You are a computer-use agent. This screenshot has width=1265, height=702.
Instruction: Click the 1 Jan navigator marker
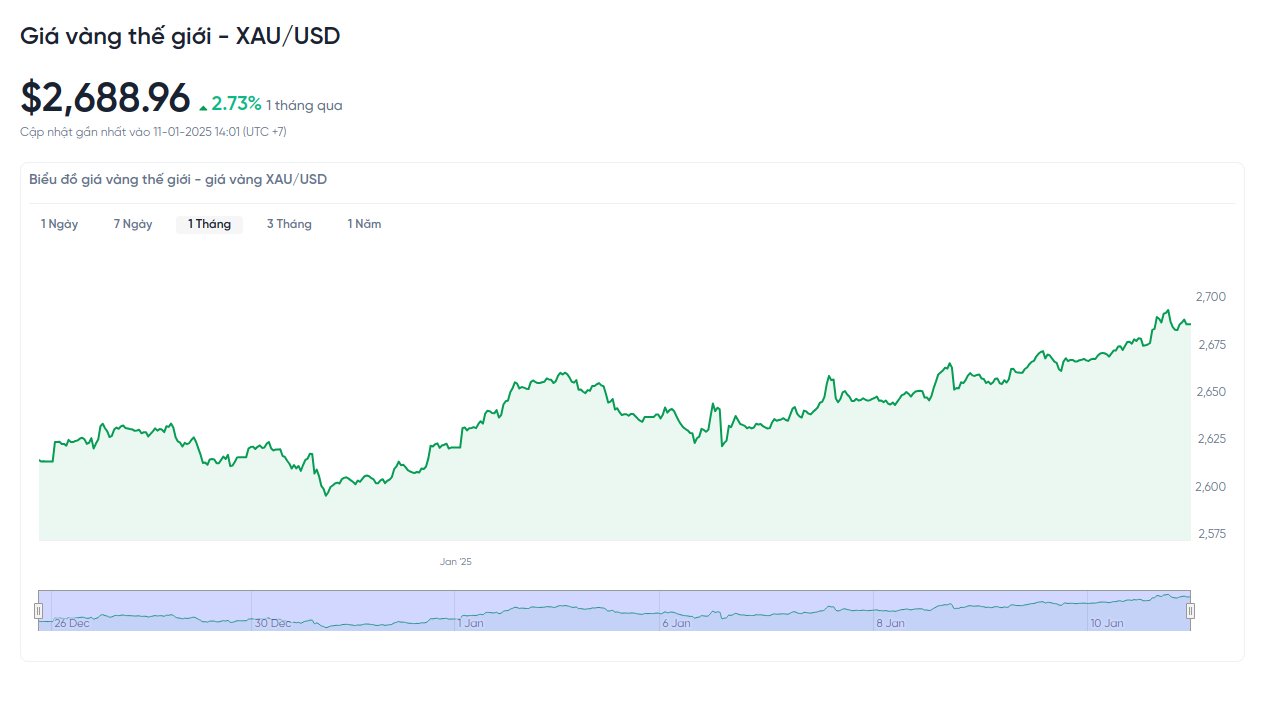click(x=470, y=623)
